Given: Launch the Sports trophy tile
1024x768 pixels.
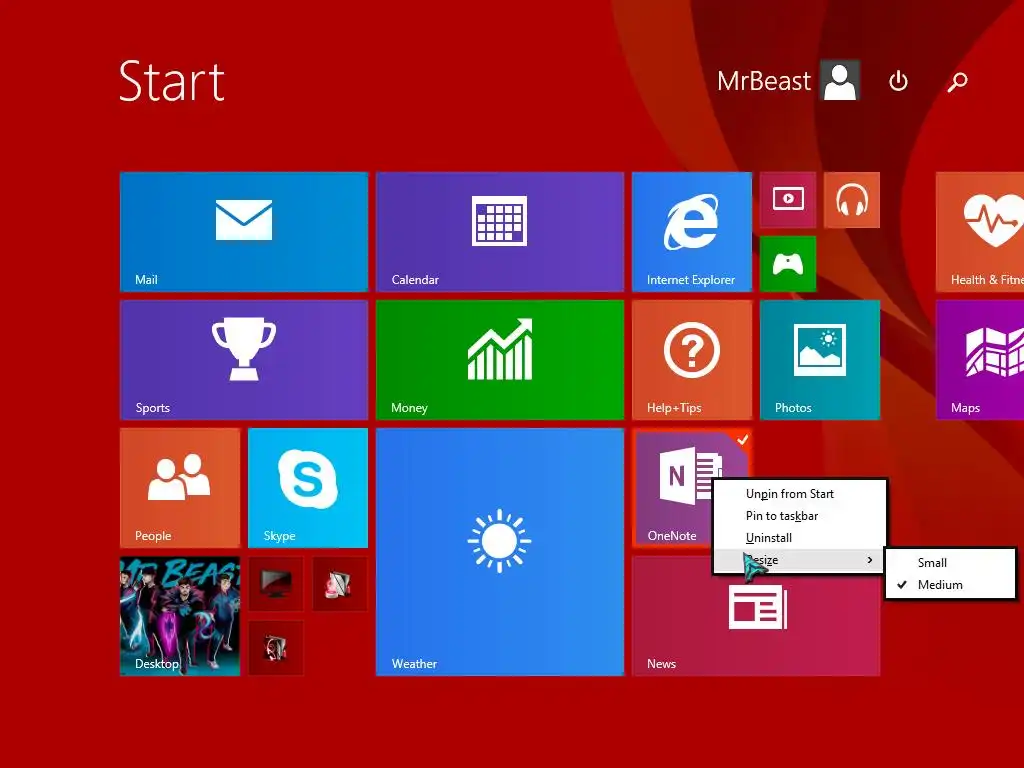Looking at the screenshot, I should point(244,360).
